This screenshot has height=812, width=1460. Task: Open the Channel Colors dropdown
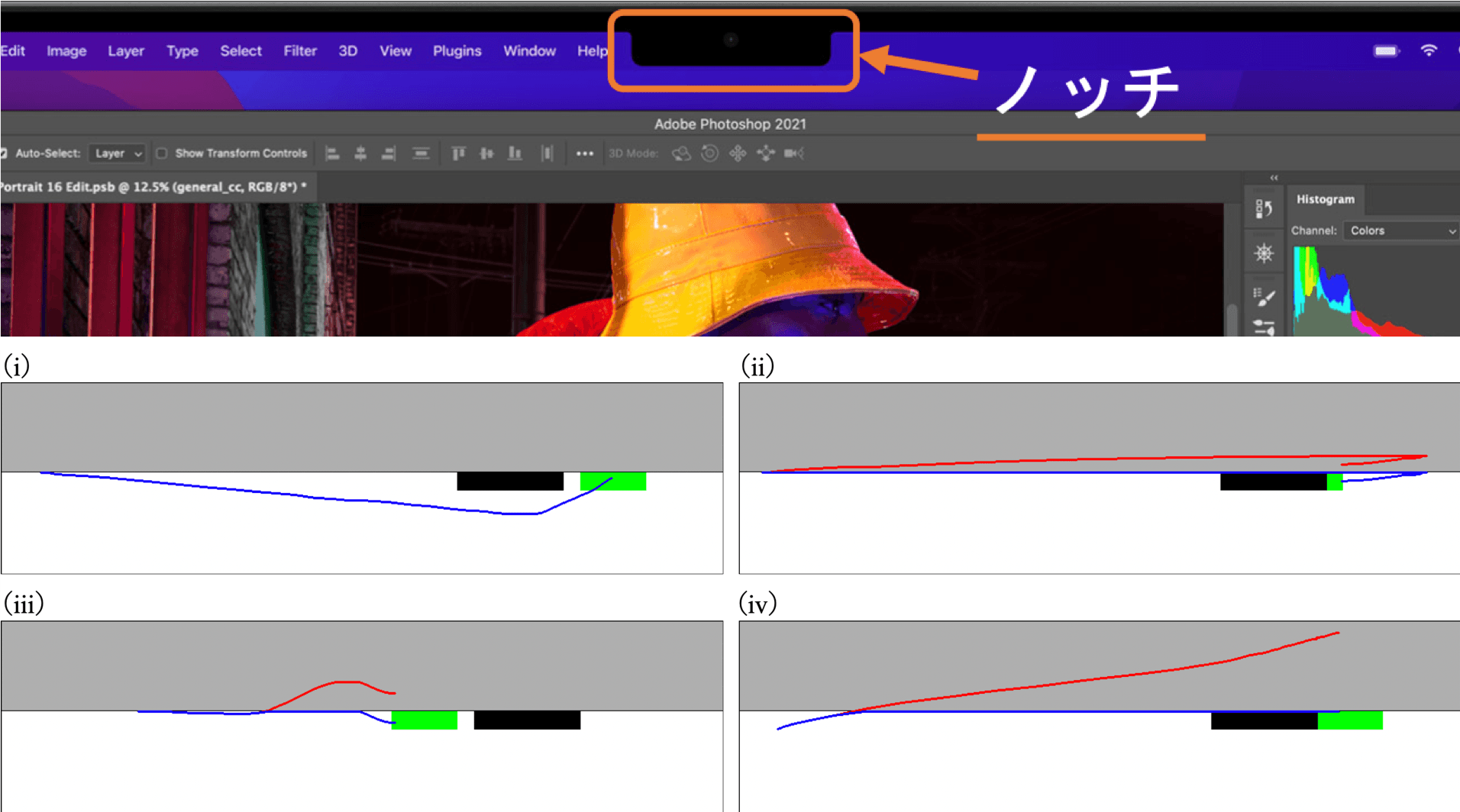click(1400, 230)
